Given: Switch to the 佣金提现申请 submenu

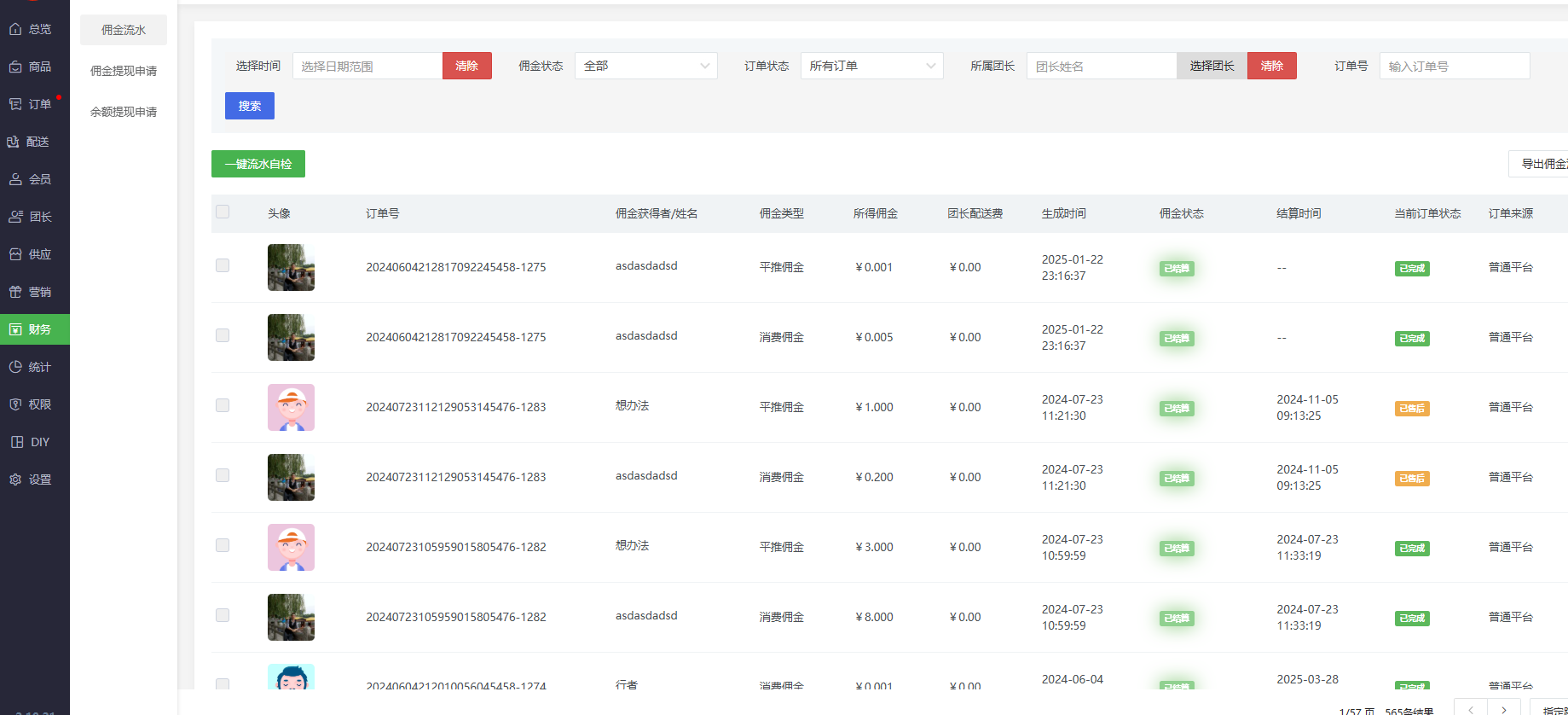Looking at the screenshot, I should click(x=124, y=71).
